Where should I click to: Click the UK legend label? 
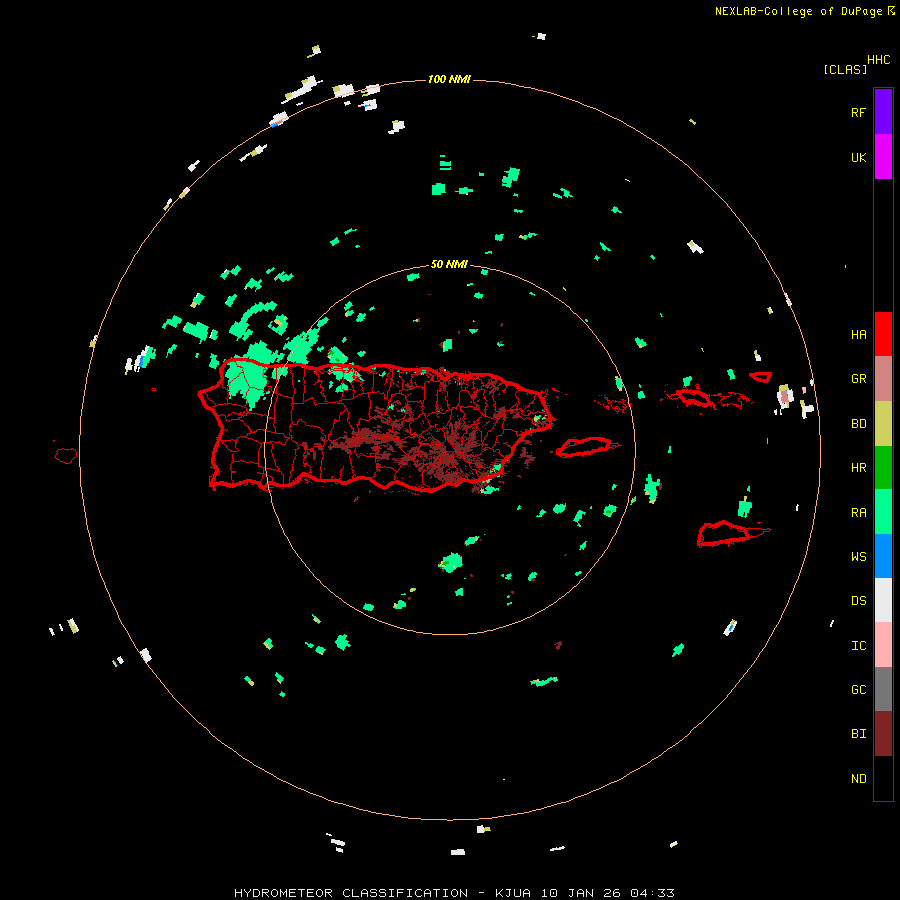click(x=858, y=157)
